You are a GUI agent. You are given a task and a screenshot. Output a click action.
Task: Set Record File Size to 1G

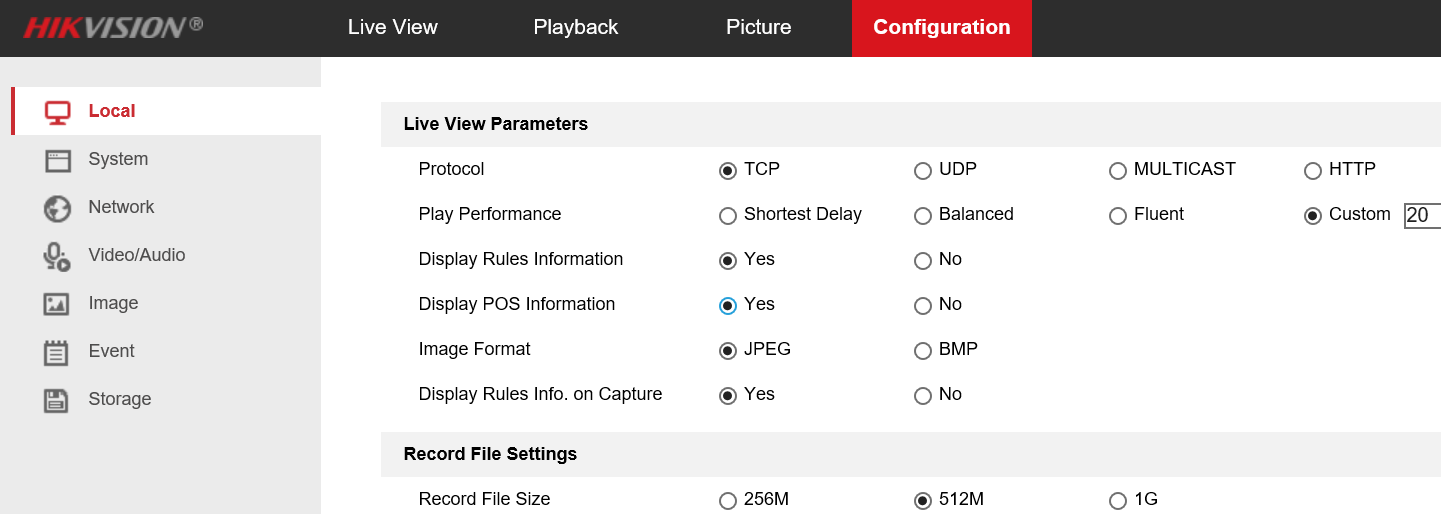point(1118,501)
